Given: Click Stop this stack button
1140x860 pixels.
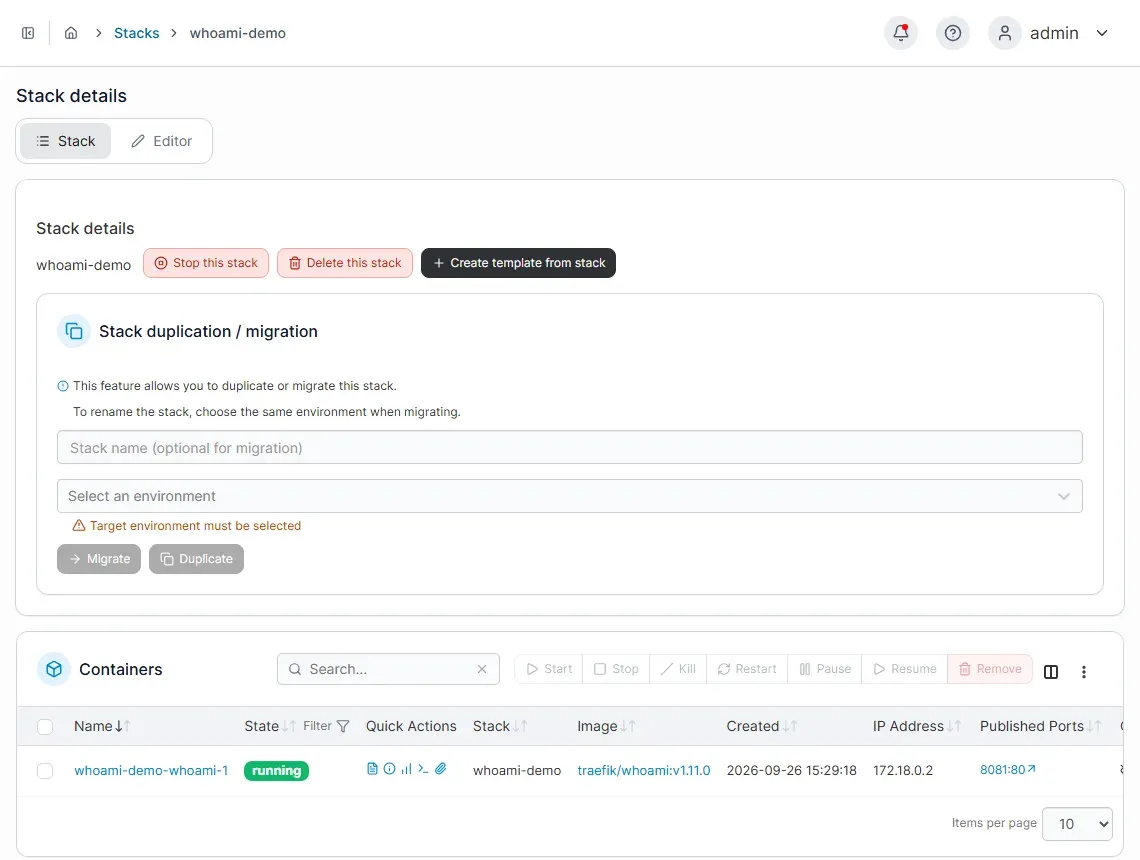Looking at the screenshot, I should point(206,263).
